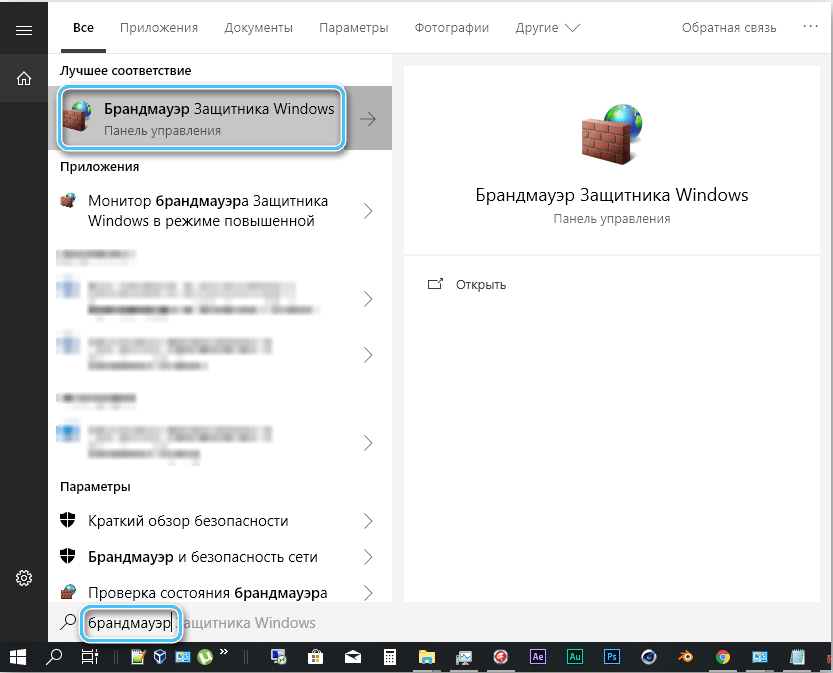Select Монитор брандмауэра Защитника Windows result
Image resolution: width=833 pixels, height=673 pixels.
click(x=208, y=211)
